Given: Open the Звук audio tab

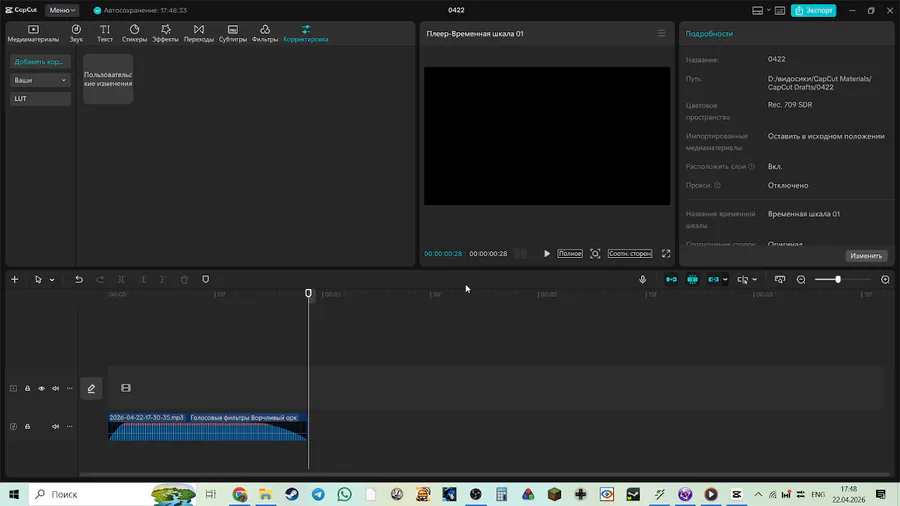Looking at the screenshot, I should tap(76, 33).
